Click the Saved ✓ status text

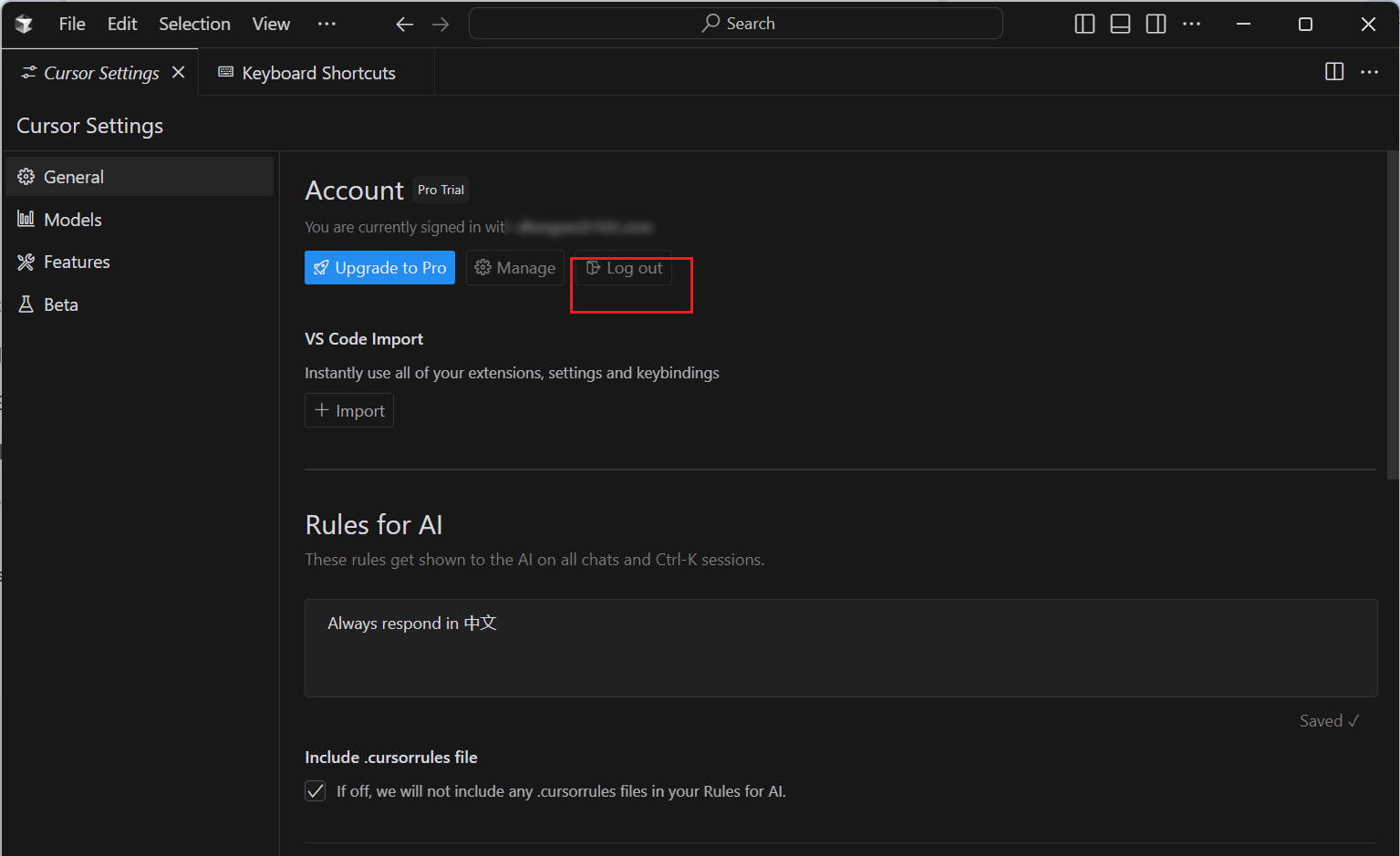pos(1329,721)
